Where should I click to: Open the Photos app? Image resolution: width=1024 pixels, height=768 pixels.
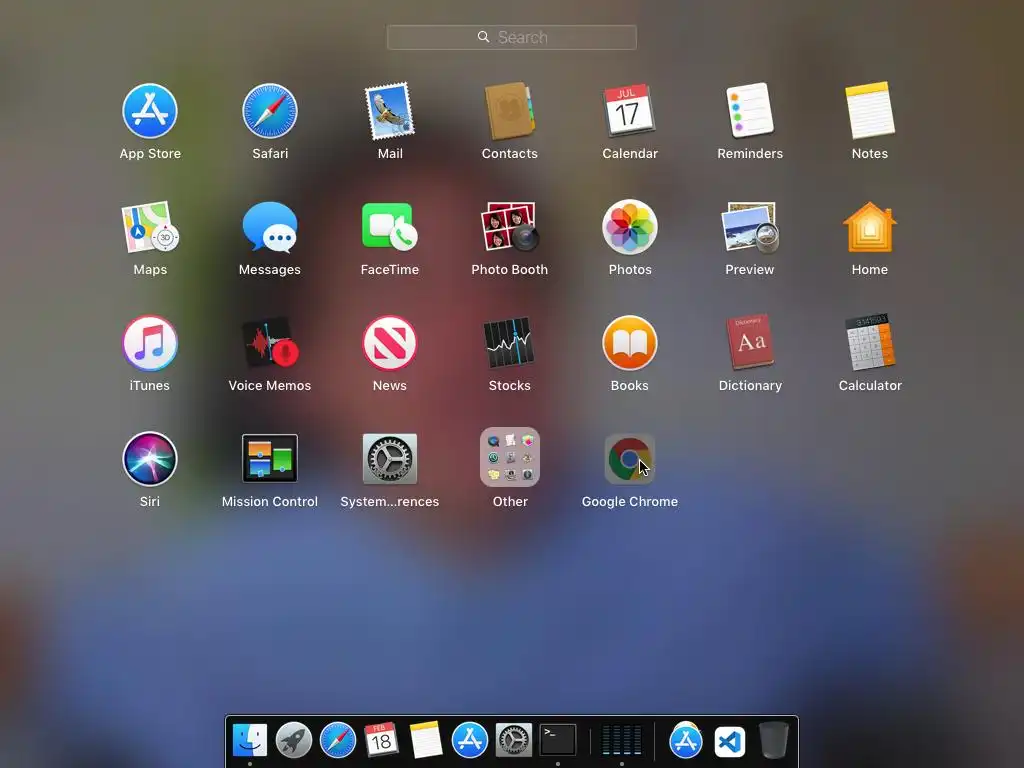click(630, 227)
